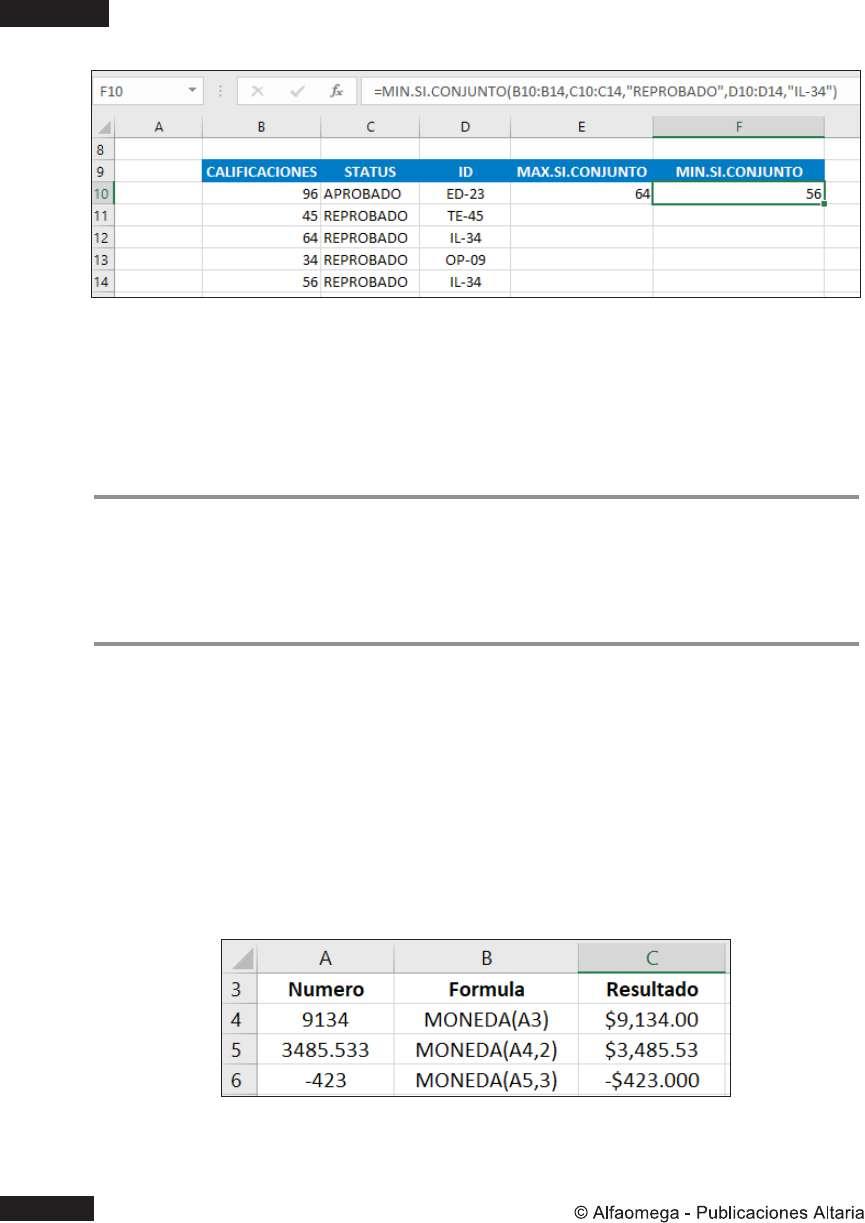
Task: Click the fill handle of cell F10
Action: 824,204
